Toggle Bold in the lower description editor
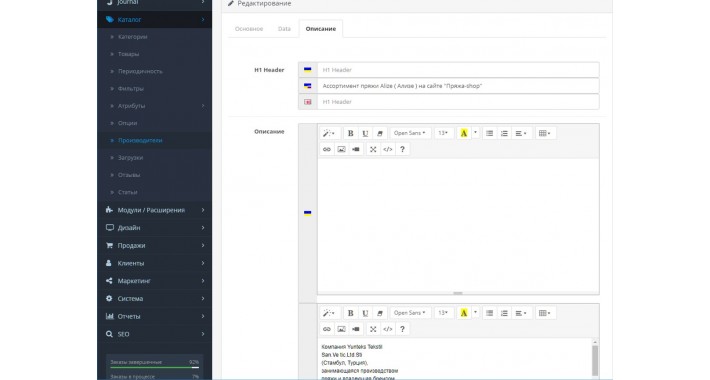 (x=350, y=313)
